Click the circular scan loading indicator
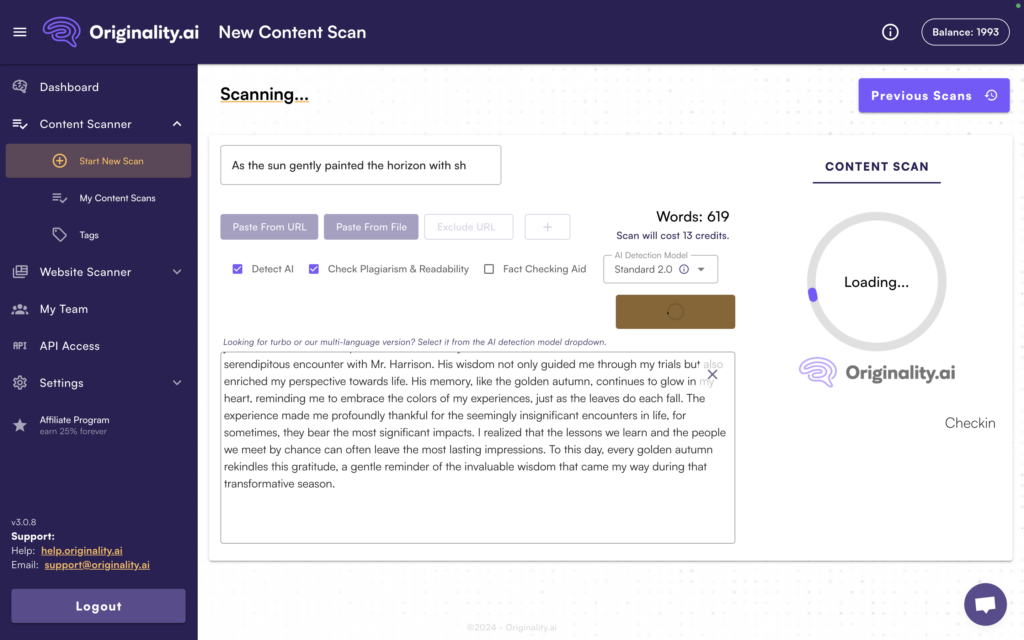Screen dimensions: 1024x640 pos(876,282)
